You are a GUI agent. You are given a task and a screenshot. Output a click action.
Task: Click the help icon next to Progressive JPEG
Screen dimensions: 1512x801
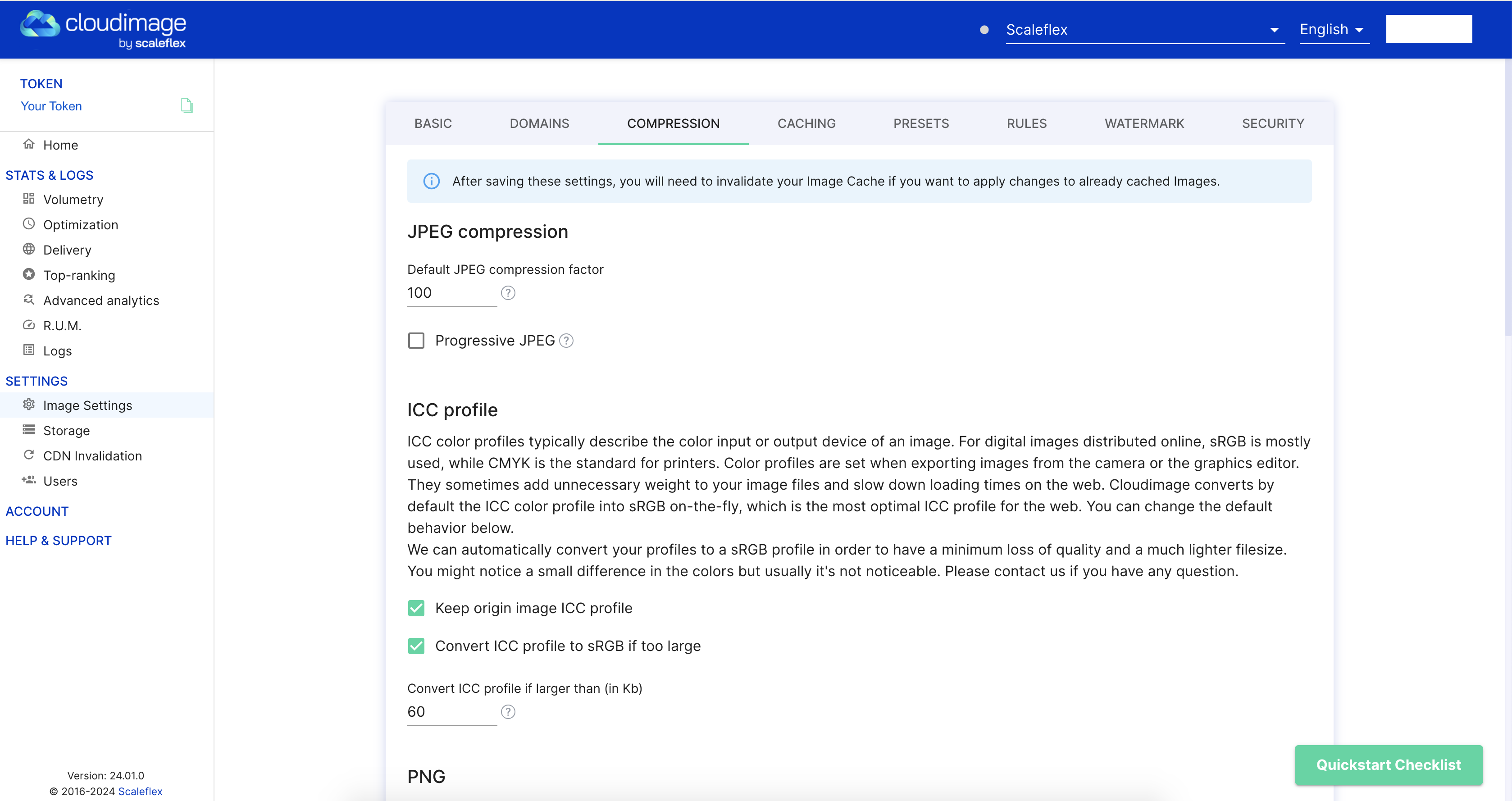(566, 341)
